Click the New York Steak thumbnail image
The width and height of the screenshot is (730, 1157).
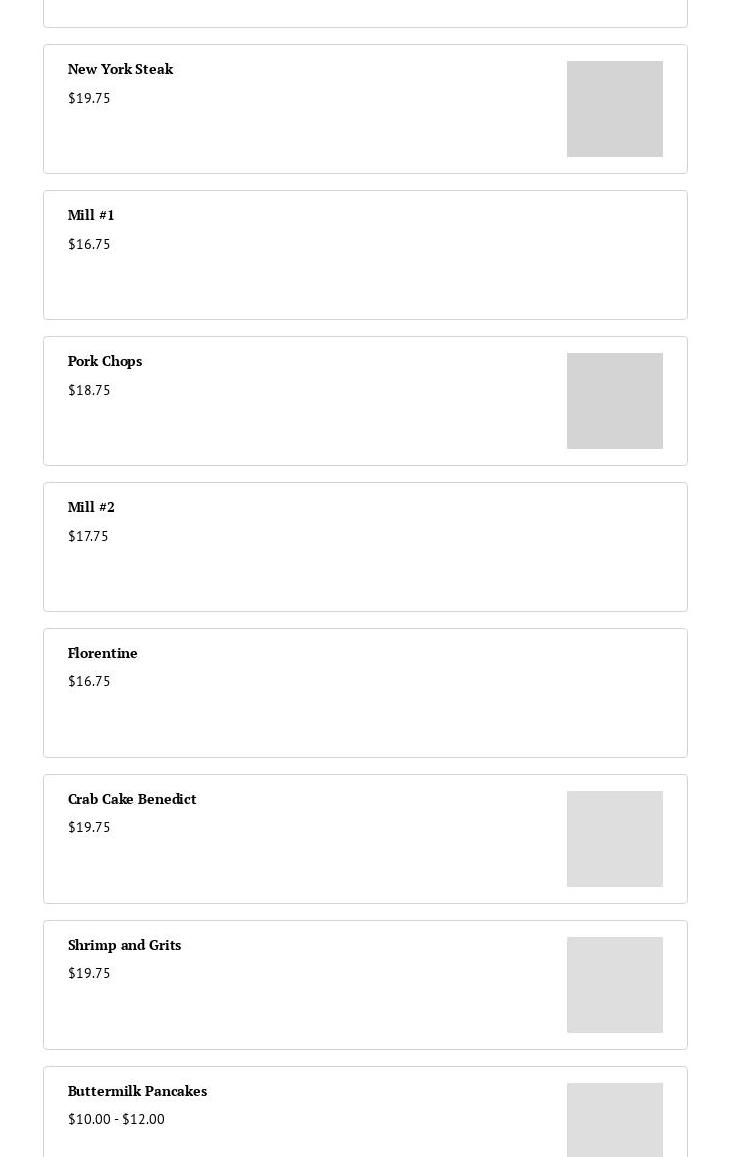coord(615,109)
